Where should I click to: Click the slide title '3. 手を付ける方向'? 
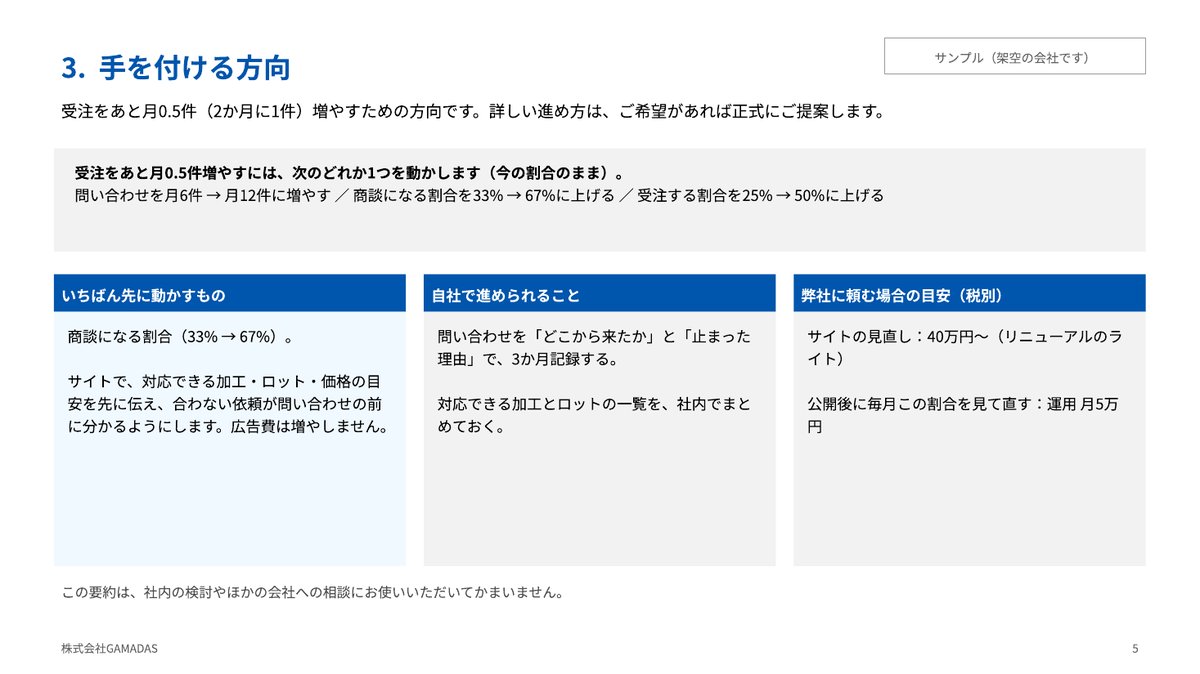(176, 68)
